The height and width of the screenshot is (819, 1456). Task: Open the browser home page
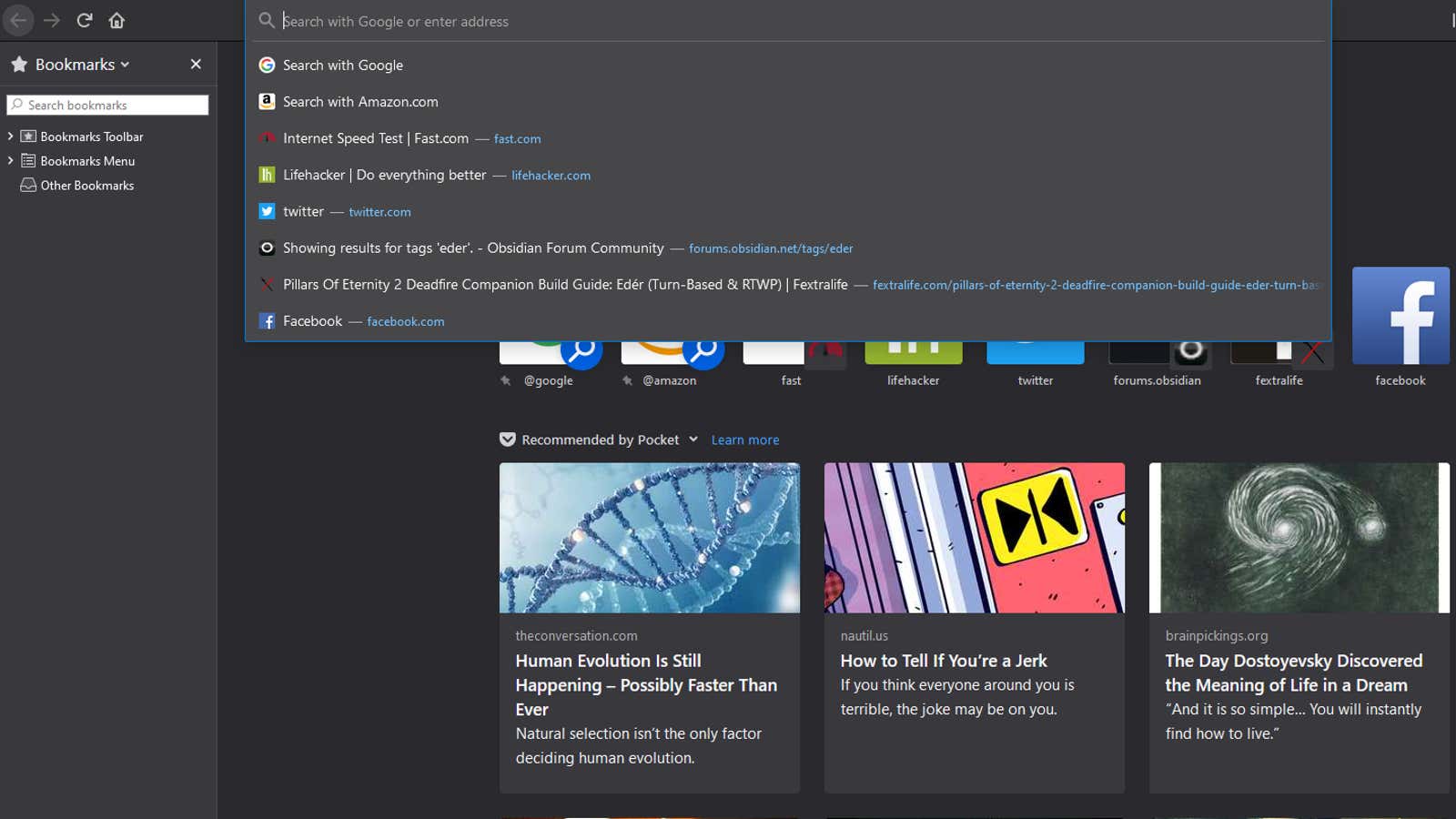tap(116, 20)
